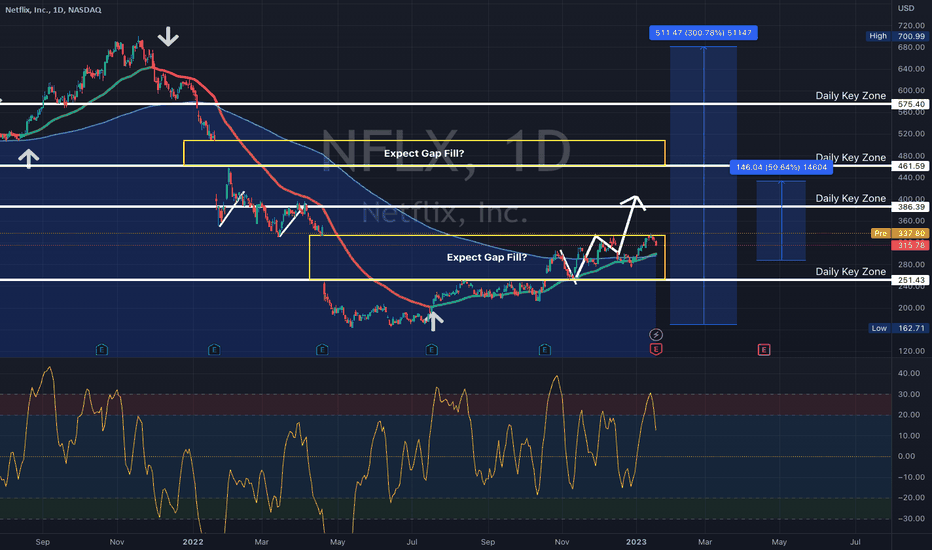Screen dimensions: 932x550
Task: Select the High 700.99 price label
Action: pos(896,36)
